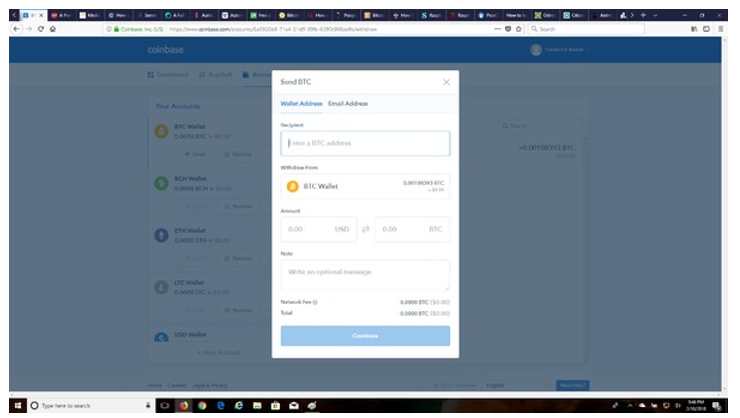This screenshot has height=418, width=740.
Task: Open the English language dropdown
Action: point(517,385)
